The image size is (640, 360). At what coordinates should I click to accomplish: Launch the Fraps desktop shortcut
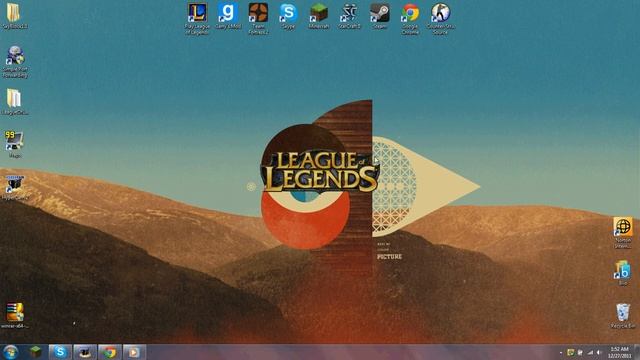point(14,144)
